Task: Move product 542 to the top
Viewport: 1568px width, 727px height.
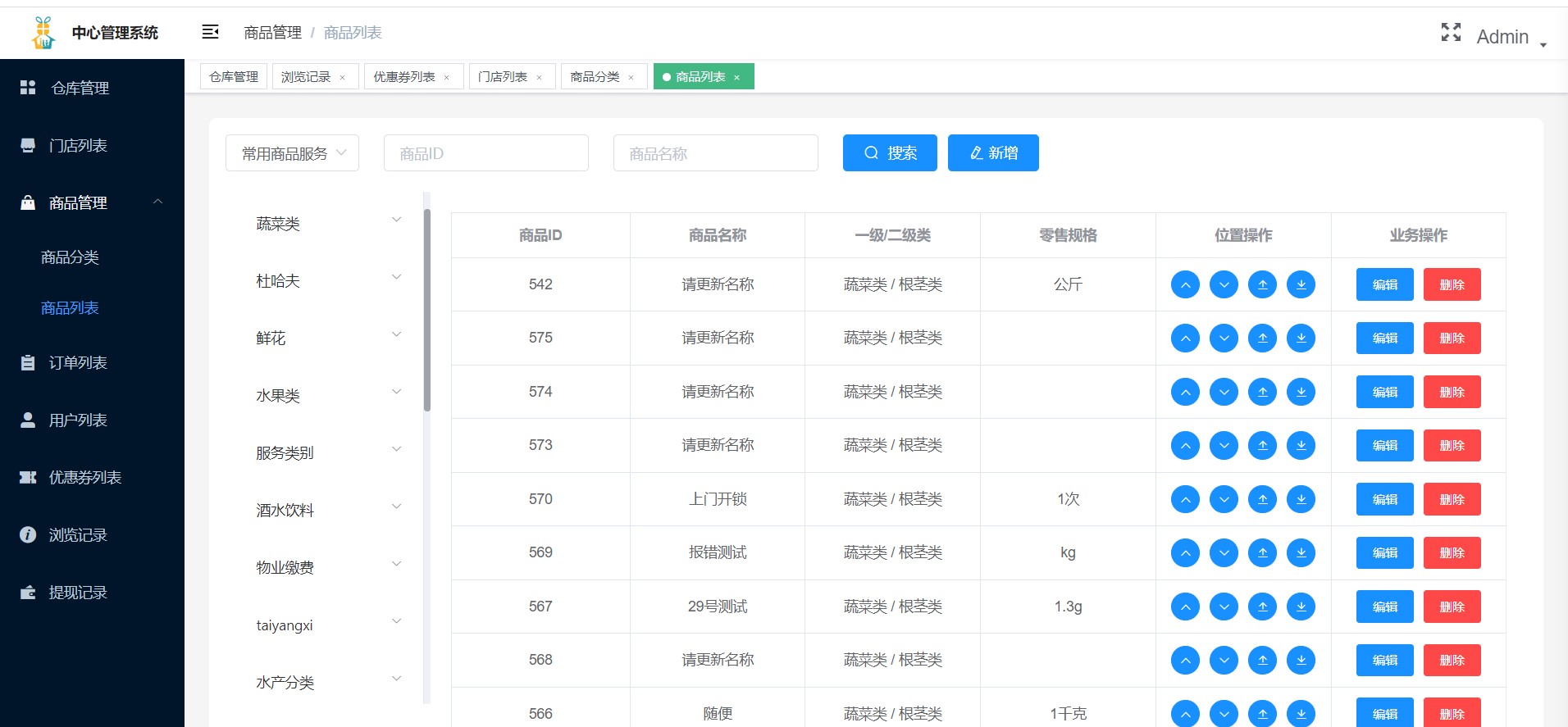Action: [x=1262, y=284]
